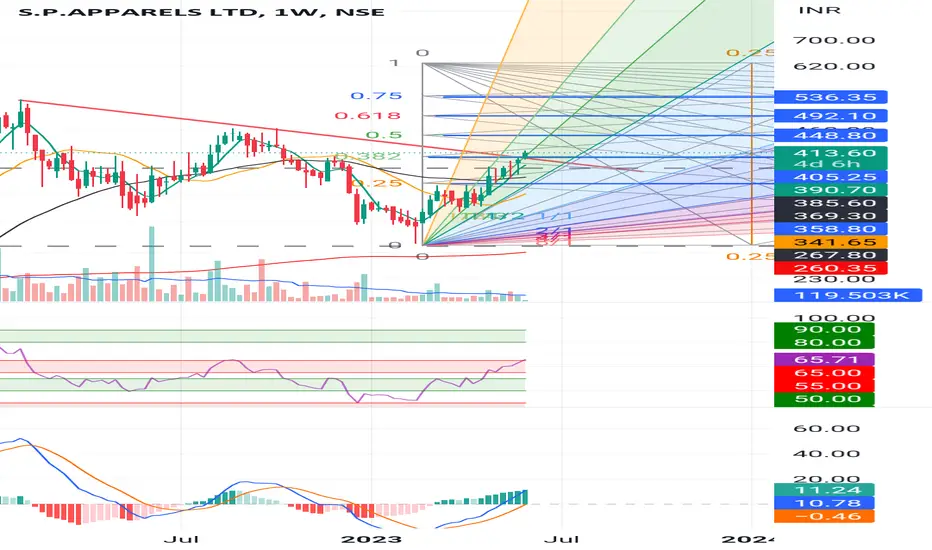Click the 65.71 purple RSI value label
The width and height of the screenshot is (932, 550).
tap(824, 360)
